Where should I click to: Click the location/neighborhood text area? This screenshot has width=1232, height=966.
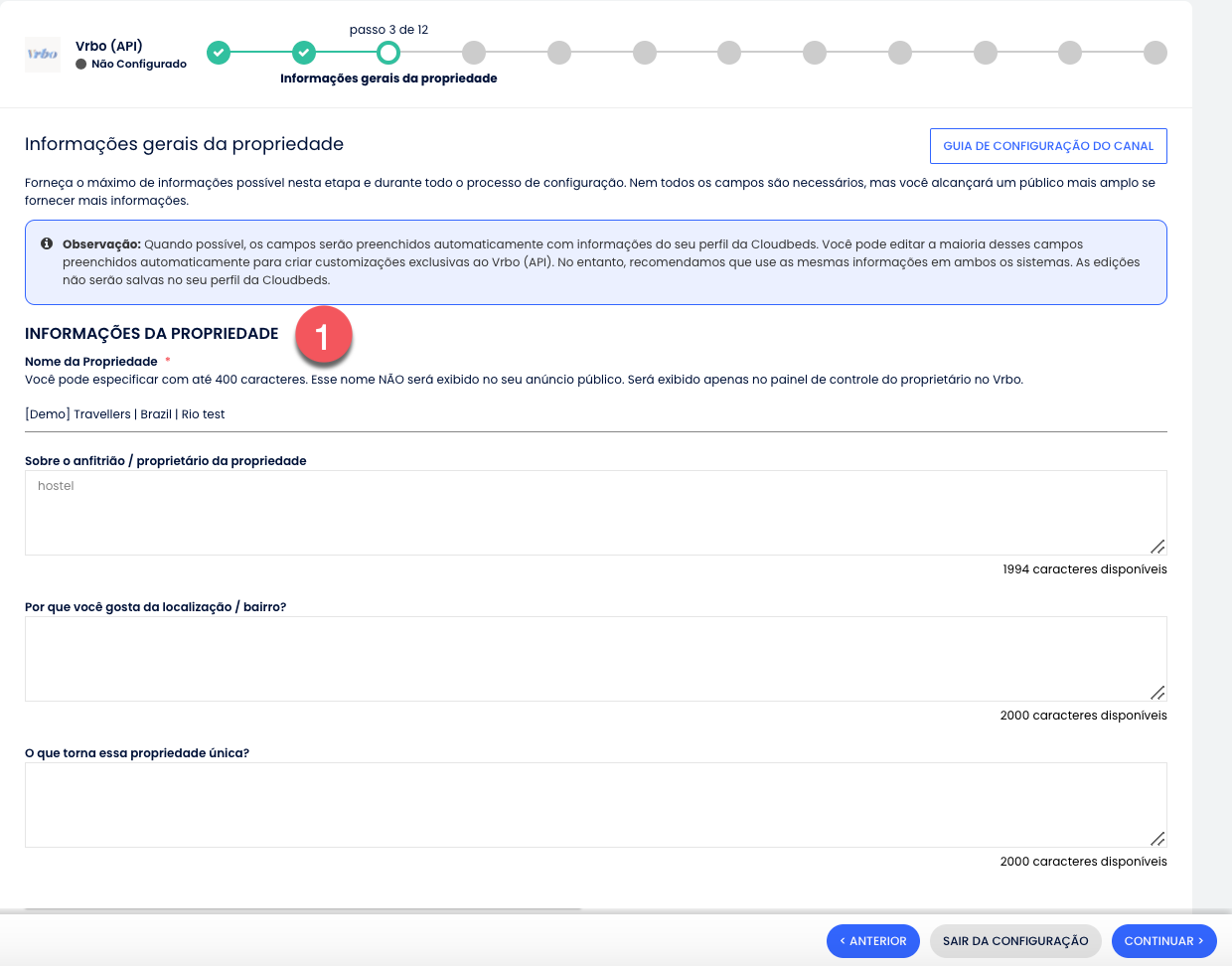[x=595, y=658]
